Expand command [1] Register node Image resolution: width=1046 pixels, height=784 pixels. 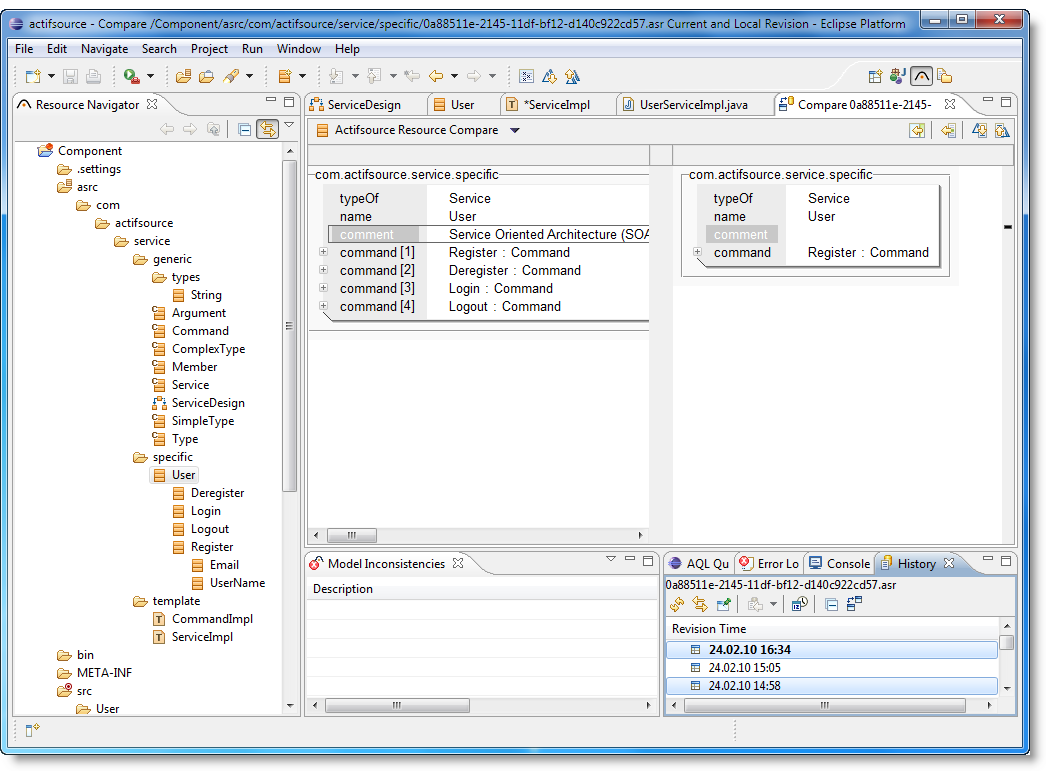tap(323, 252)
